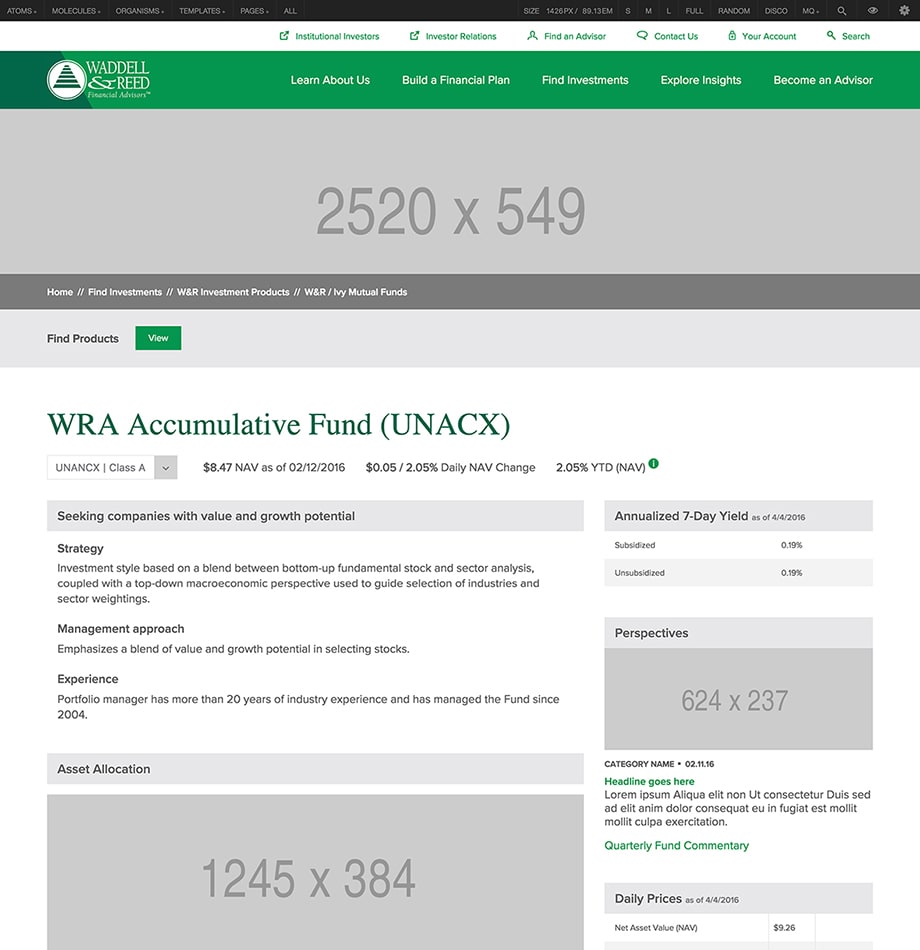920x950 pixels.
Task: Click the $9.26 NAV value
Action: [784, 928]
